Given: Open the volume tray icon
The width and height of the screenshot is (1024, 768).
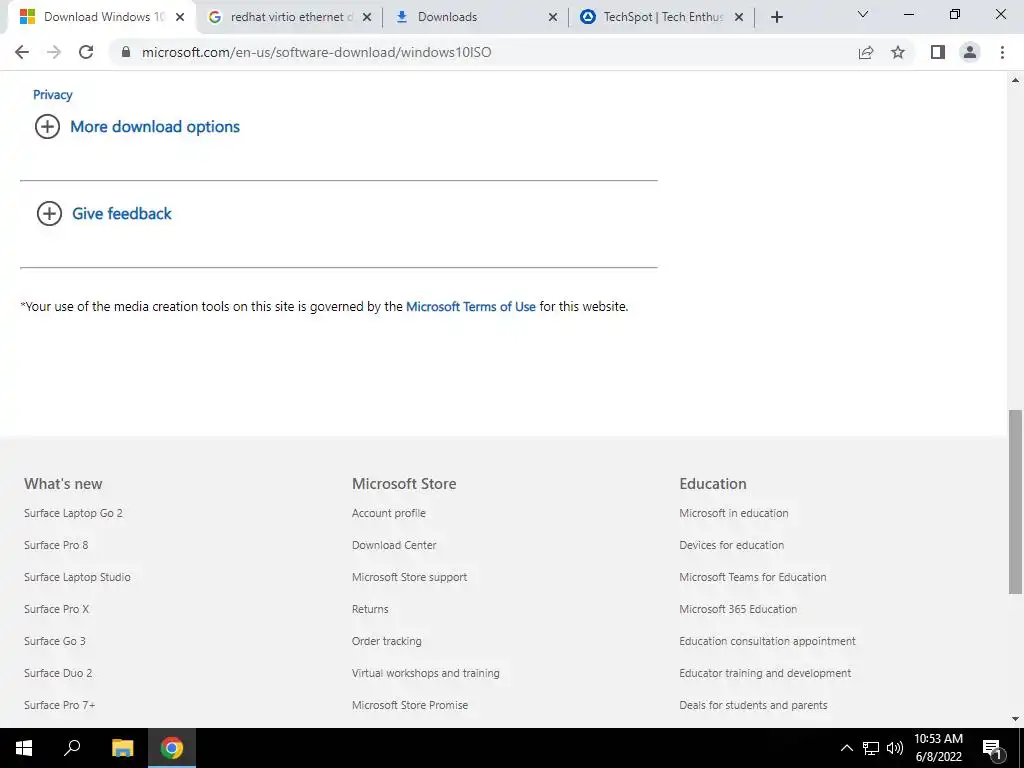Looking at the screenshot, I should [x=895, y=748].
